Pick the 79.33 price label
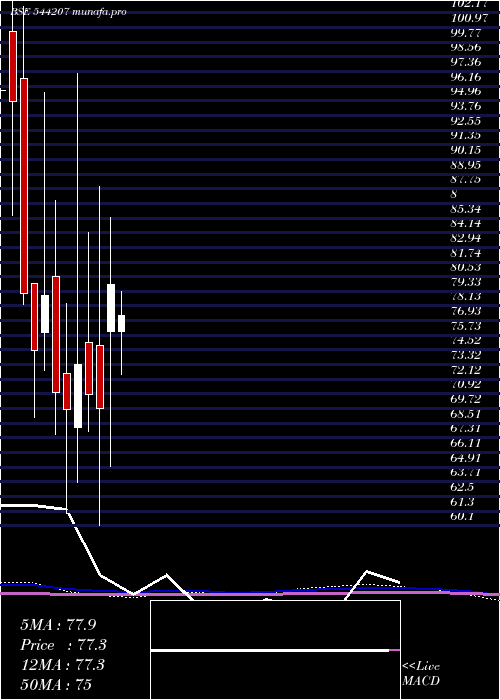 (466, 282)
